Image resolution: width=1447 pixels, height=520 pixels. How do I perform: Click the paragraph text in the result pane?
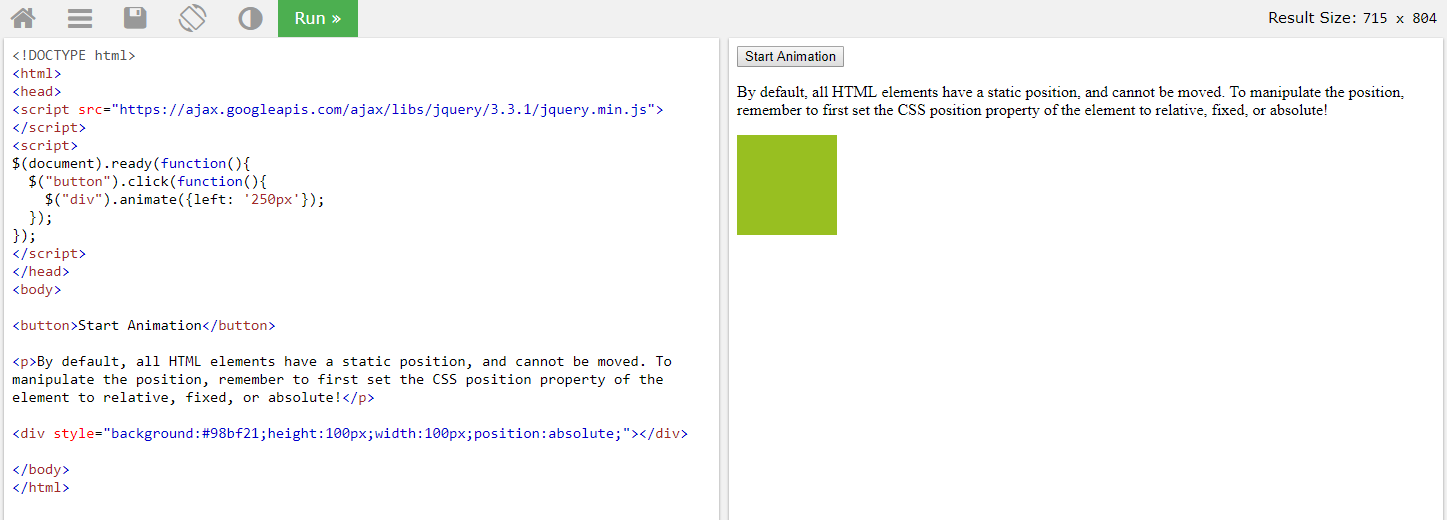[1070, 101]
